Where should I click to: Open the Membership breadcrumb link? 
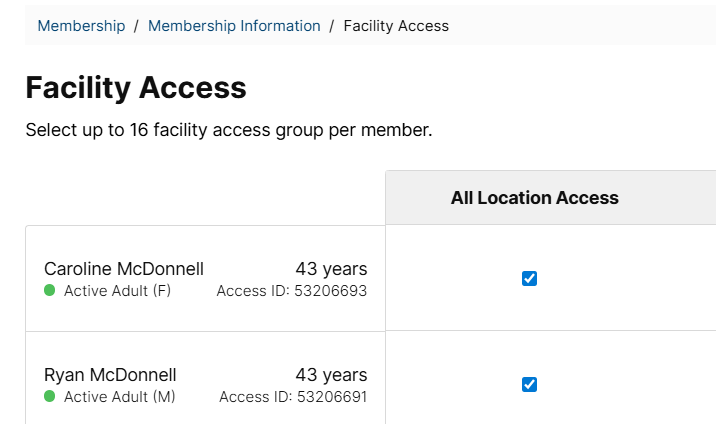(81, 26)
